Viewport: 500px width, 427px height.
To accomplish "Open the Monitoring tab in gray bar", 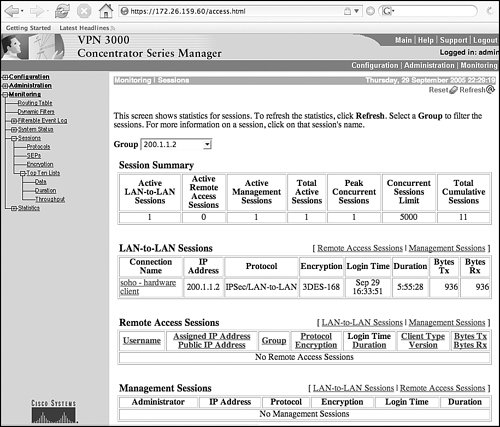I will point(479,65).
